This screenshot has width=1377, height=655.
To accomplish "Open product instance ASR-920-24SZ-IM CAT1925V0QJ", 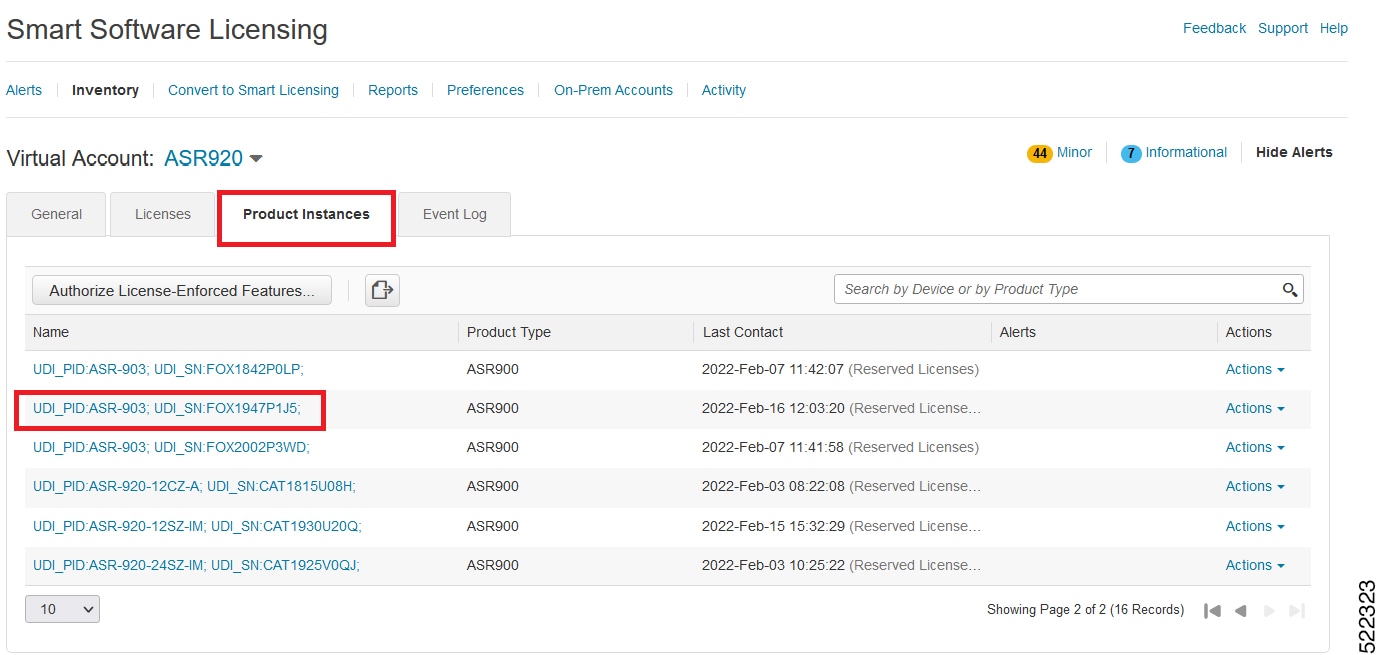I will (196, 565).
